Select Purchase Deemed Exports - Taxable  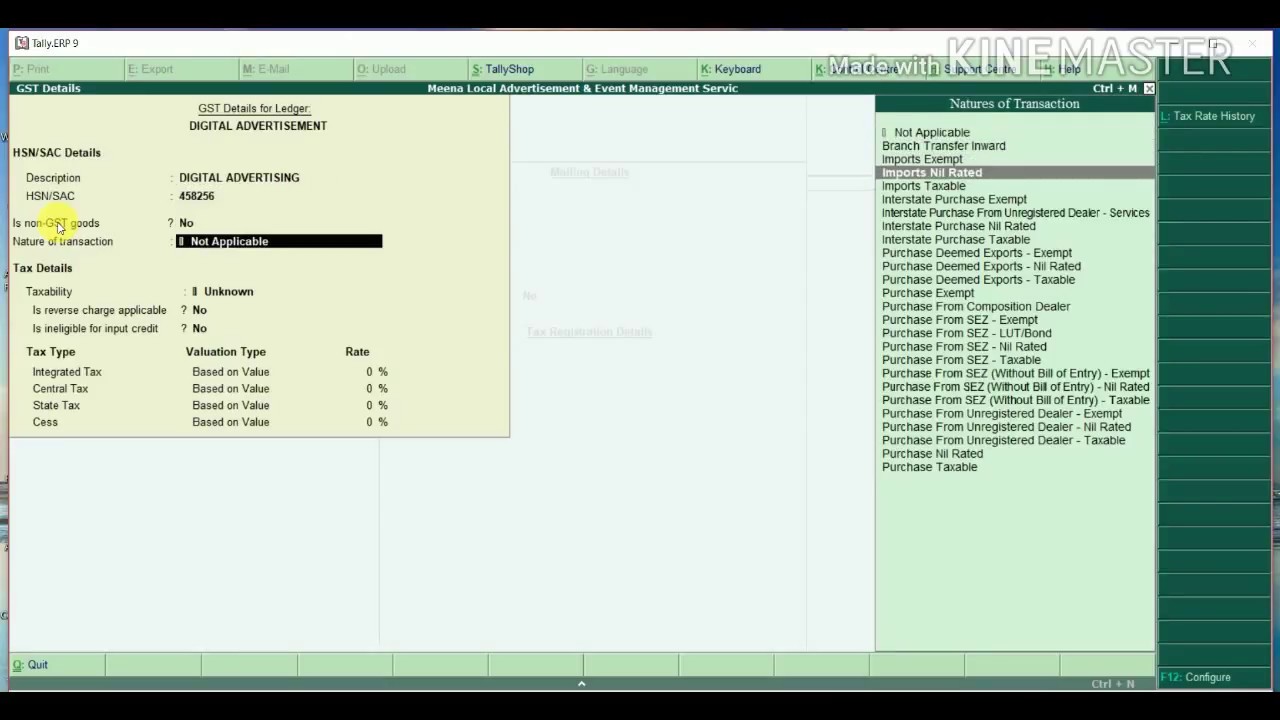[978, 280]
